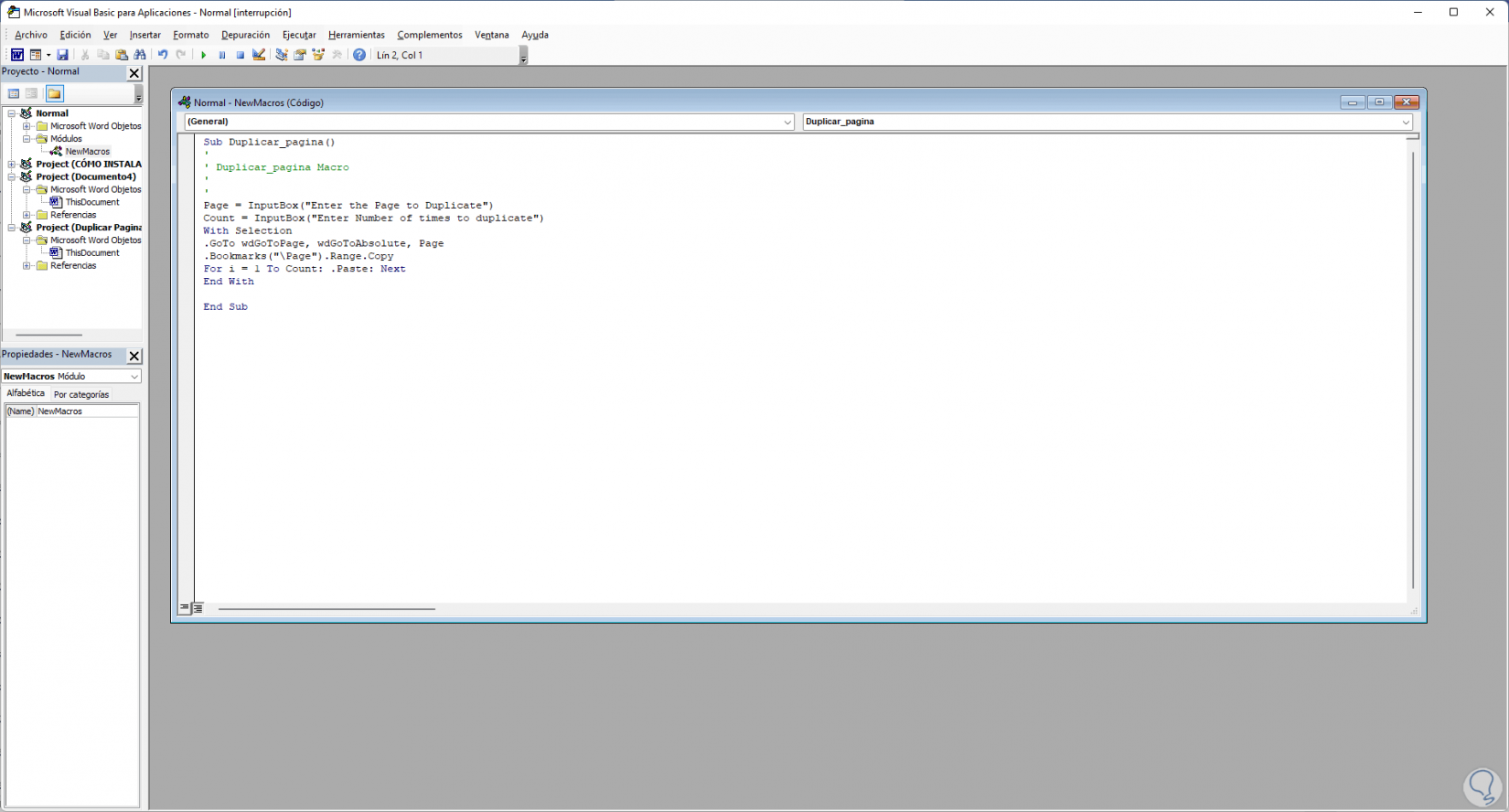Run the macro with the green play icon

204,55
